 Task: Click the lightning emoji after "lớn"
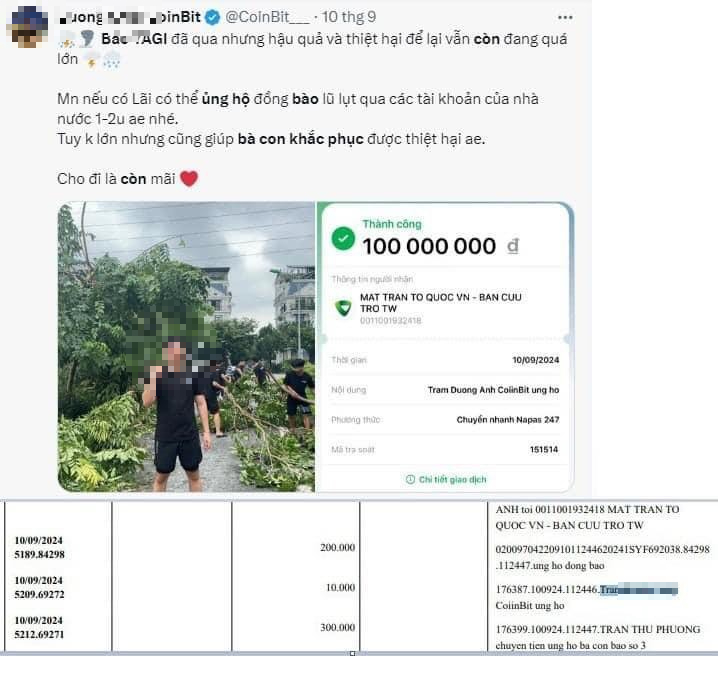[x=89, y=60]
